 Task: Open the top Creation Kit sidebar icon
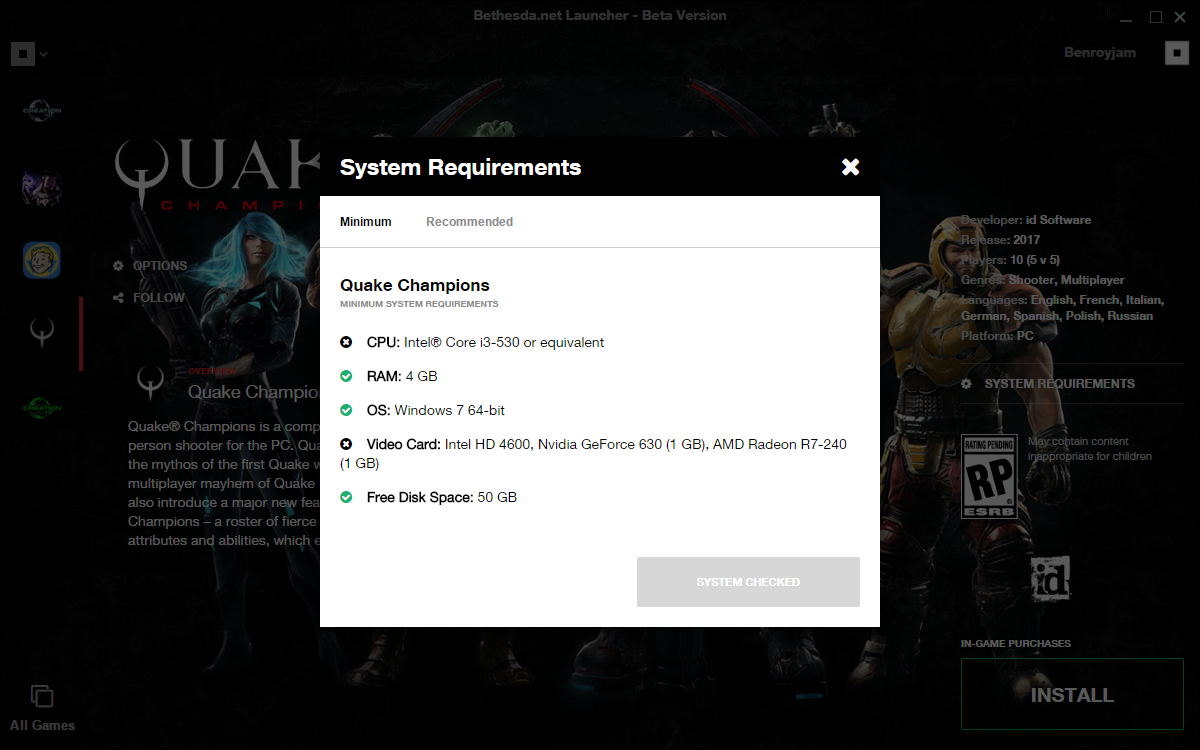pos(42,111)
